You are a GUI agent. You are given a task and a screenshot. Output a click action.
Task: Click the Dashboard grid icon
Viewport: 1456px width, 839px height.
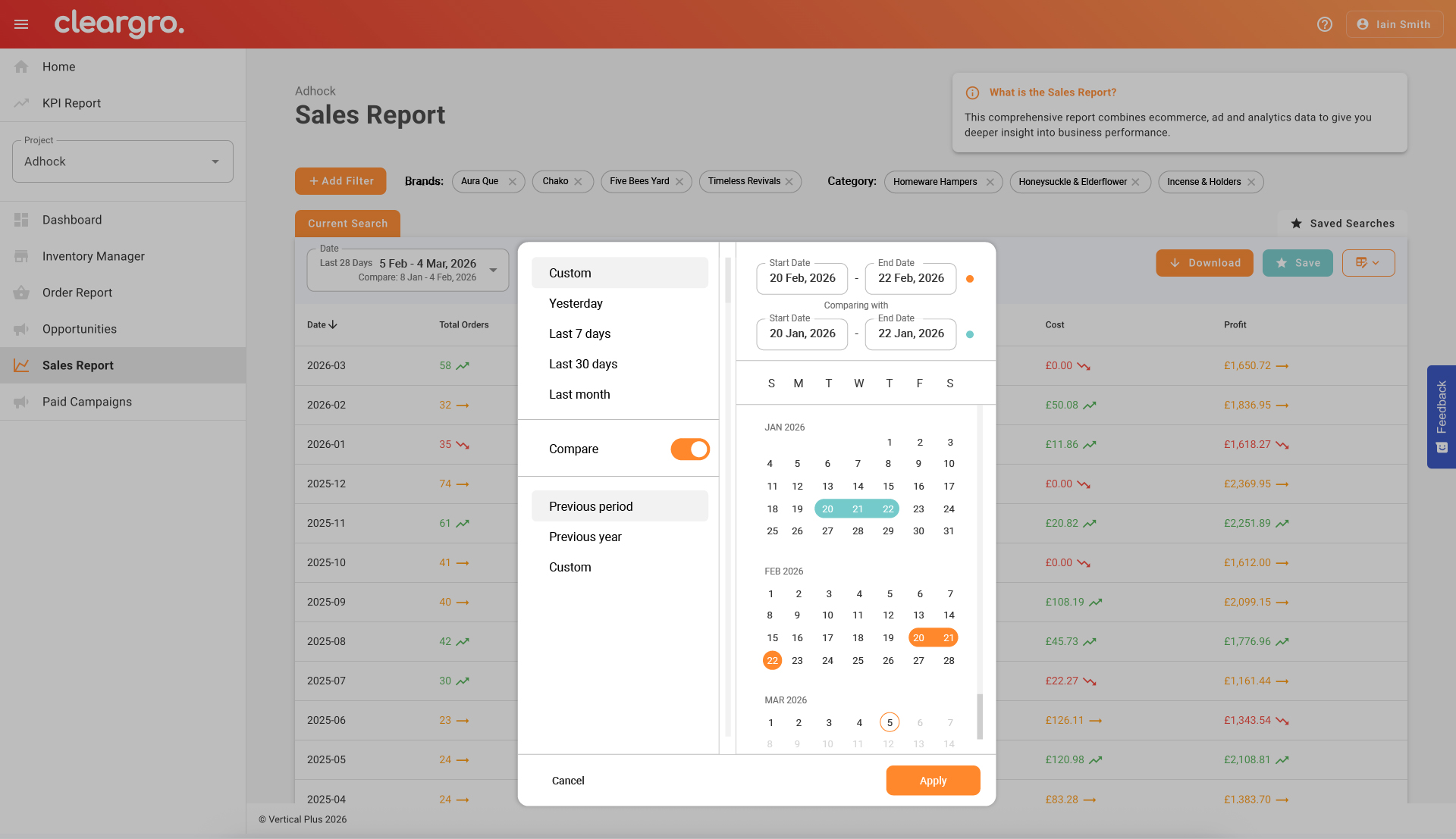pos(21,220)
